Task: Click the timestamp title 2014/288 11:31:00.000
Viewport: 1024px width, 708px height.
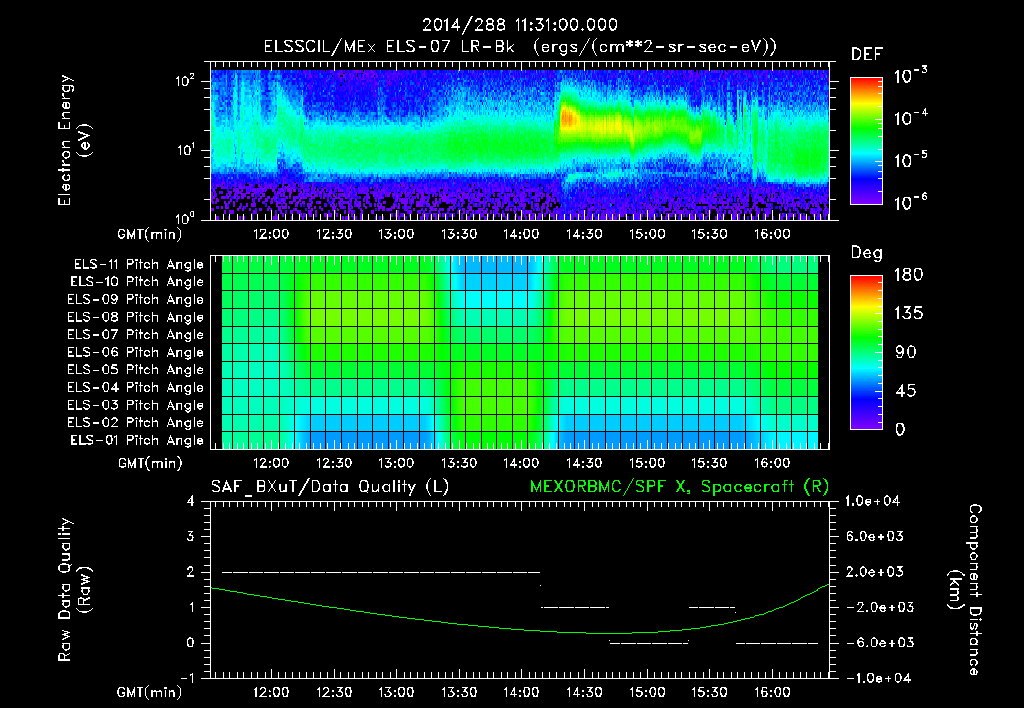Action: 520,25
